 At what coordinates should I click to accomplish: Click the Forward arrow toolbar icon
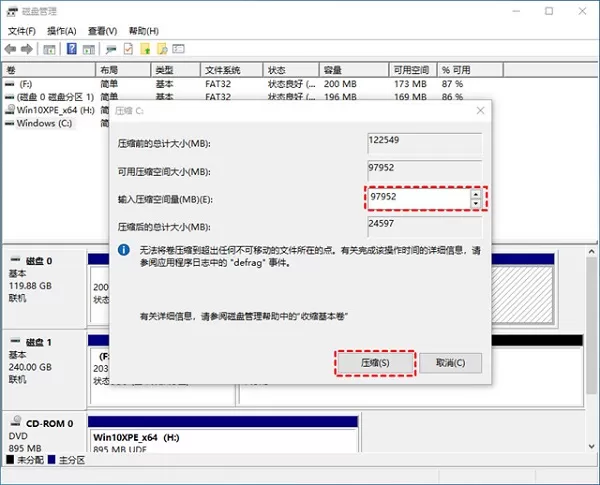(x=27, y=49)
